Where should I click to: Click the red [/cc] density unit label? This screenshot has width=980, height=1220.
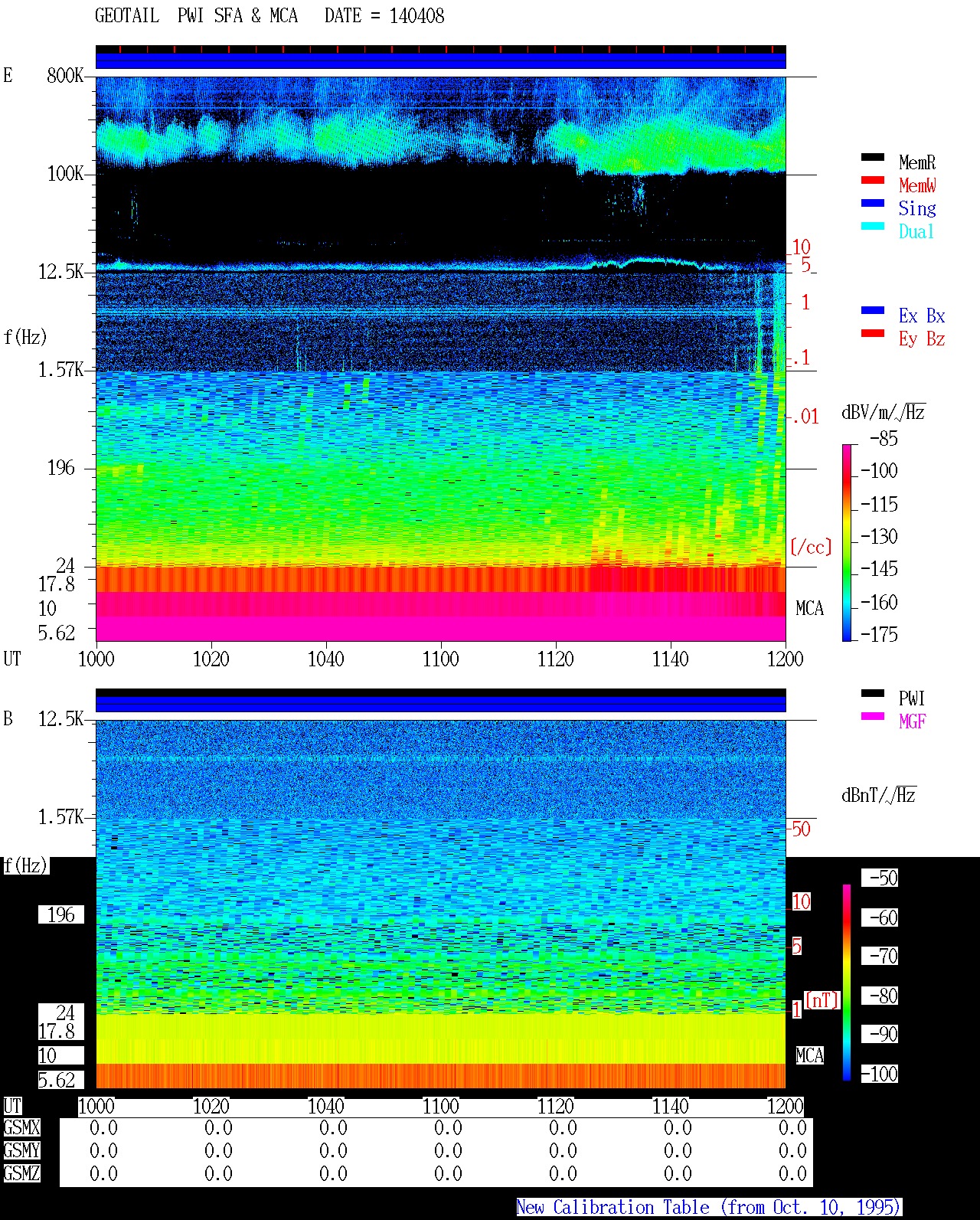pos(811,547)
